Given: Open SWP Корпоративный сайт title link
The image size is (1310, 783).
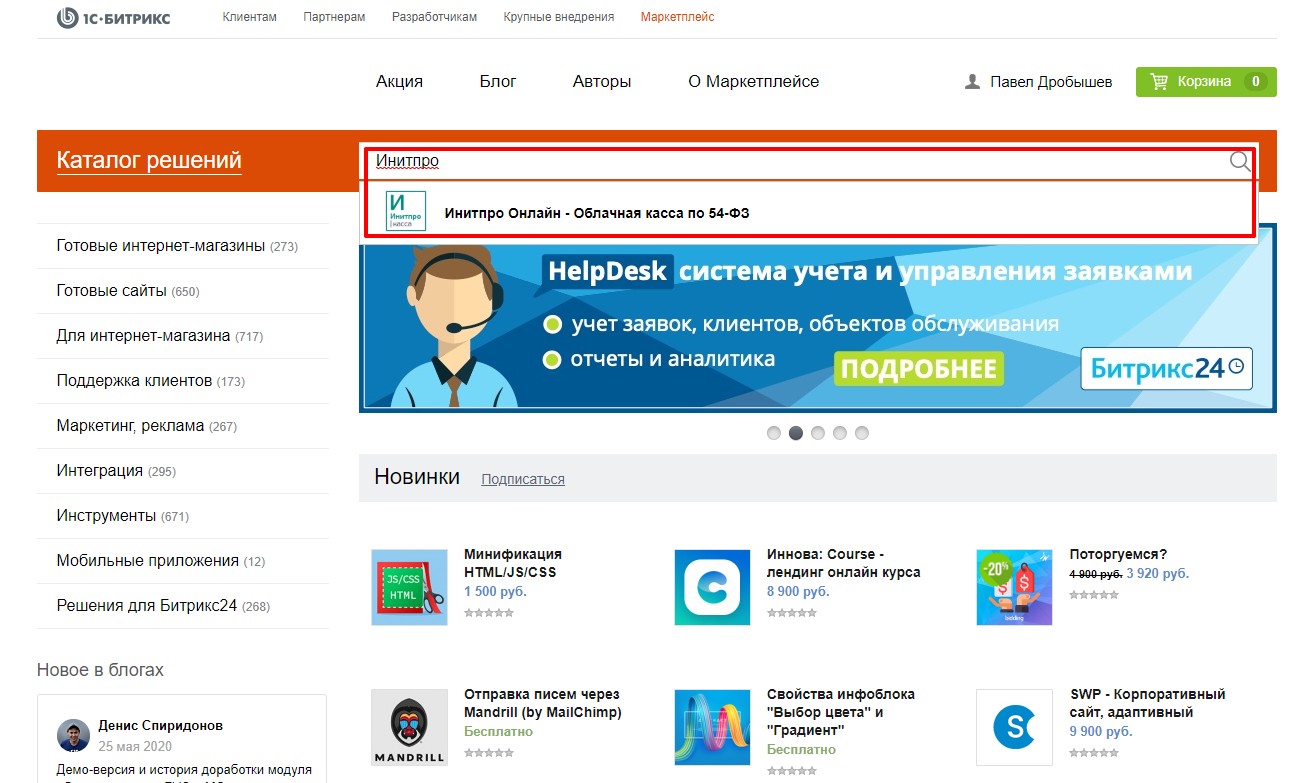Looking at the screenshot, I should (1147, 703).
